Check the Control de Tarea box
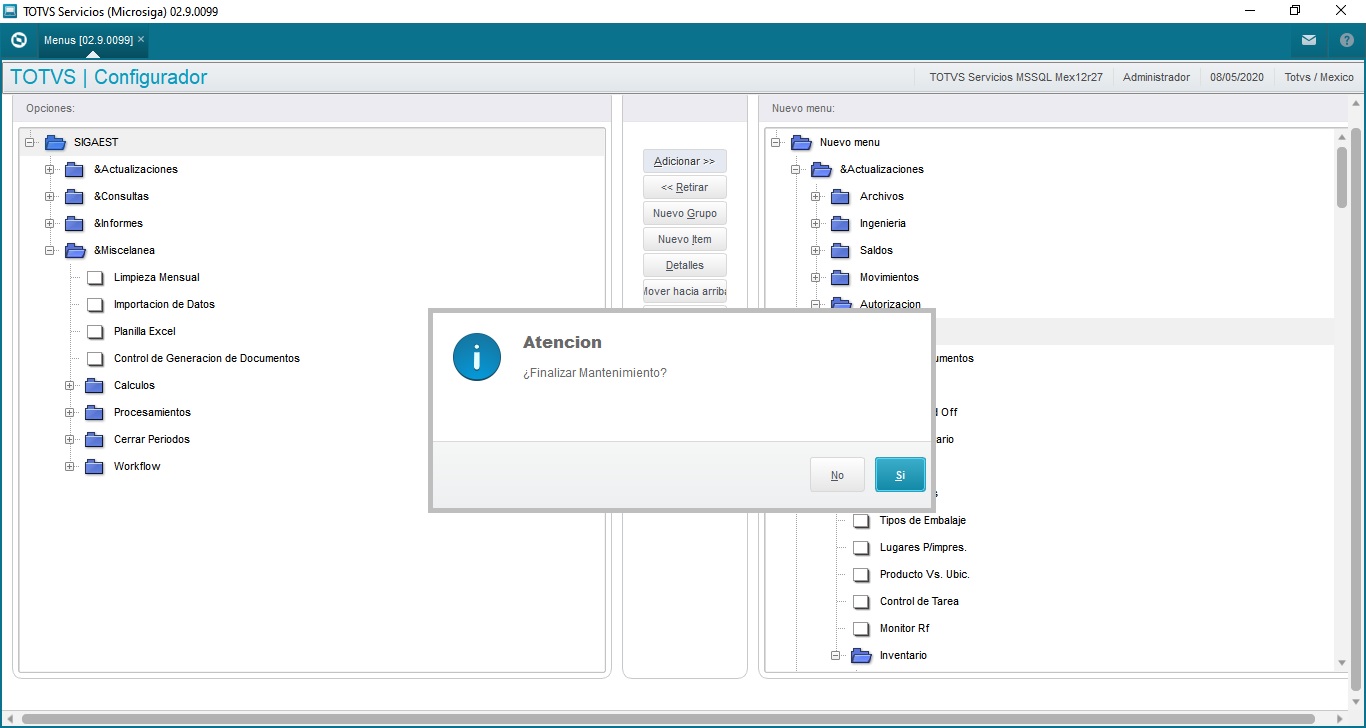 [861, 601]
